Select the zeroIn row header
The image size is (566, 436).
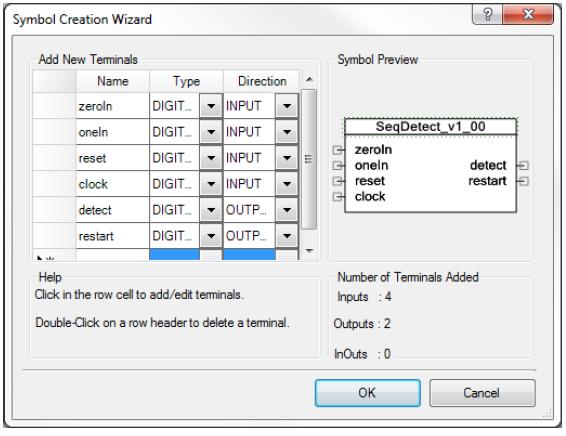(54, 106)
